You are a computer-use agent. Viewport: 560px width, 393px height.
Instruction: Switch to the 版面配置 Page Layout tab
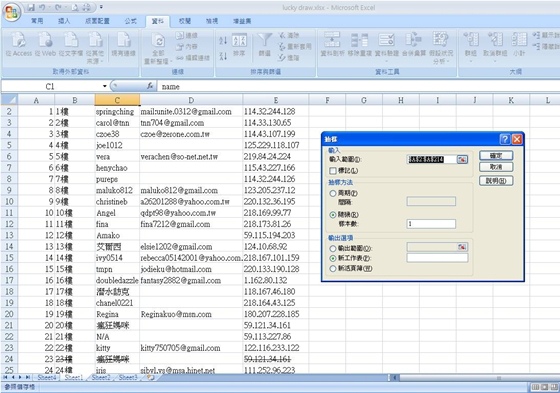point(97,21)
